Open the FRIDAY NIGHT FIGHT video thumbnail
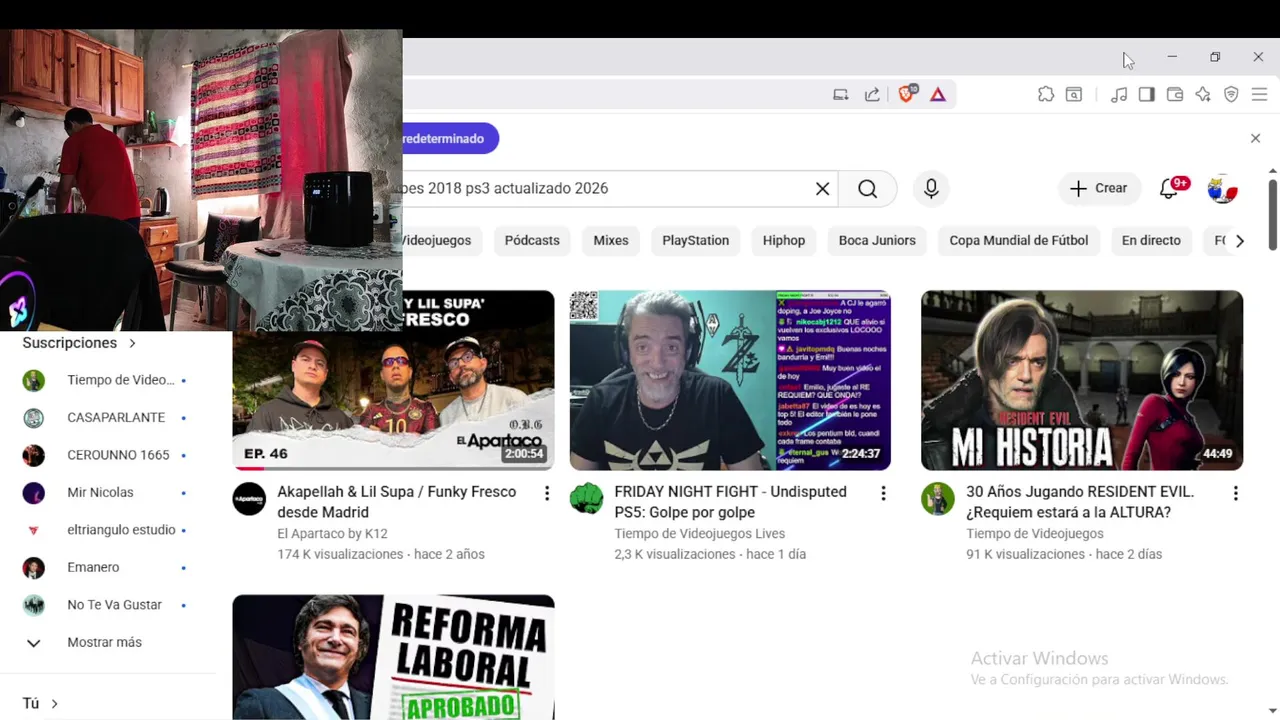This screenshot has width=1280, height=720. point(730,380)
